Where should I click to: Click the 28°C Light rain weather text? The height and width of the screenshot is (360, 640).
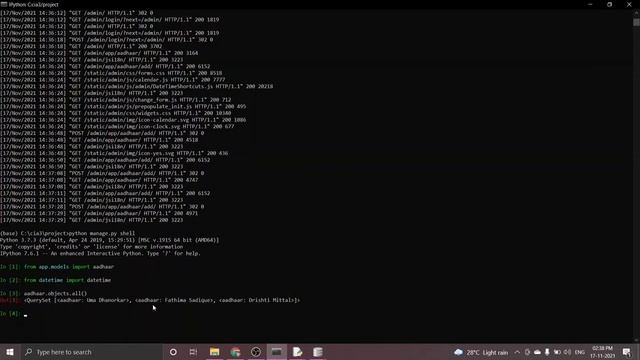(x=487, y=352)
